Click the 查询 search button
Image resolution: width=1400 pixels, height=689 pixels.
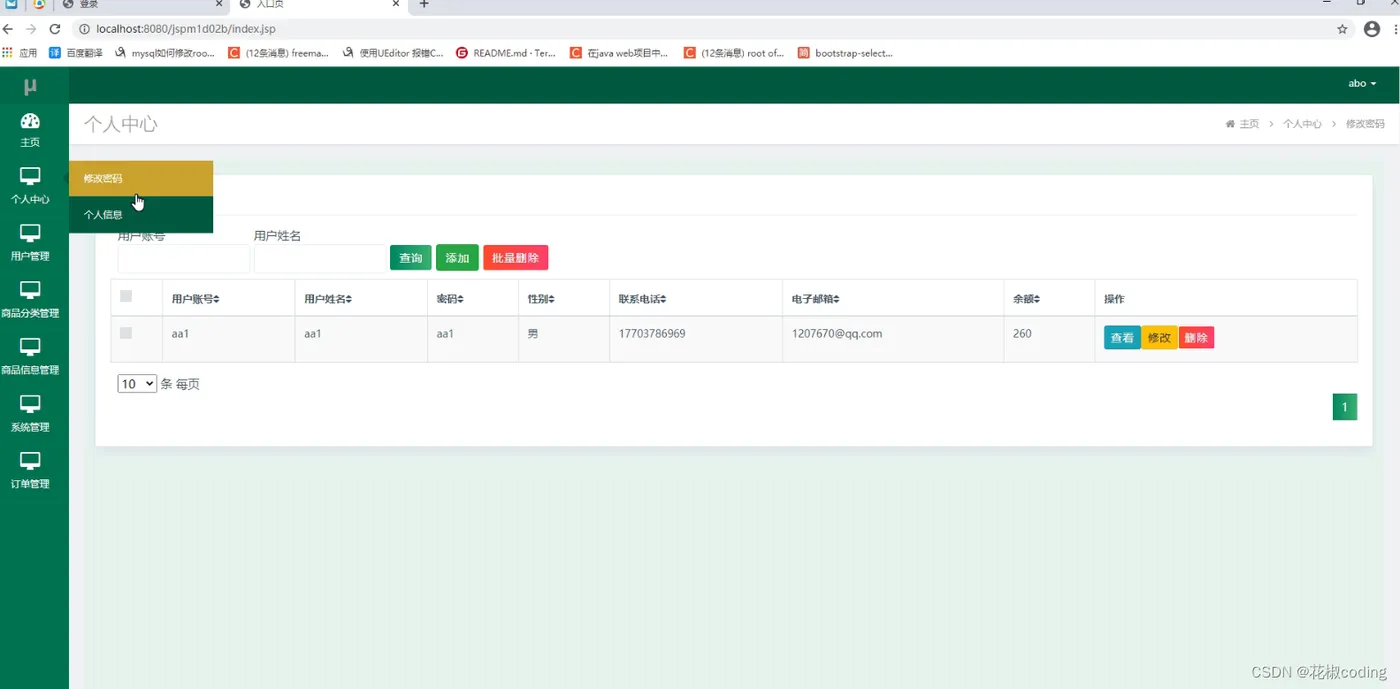pos(411,258)
